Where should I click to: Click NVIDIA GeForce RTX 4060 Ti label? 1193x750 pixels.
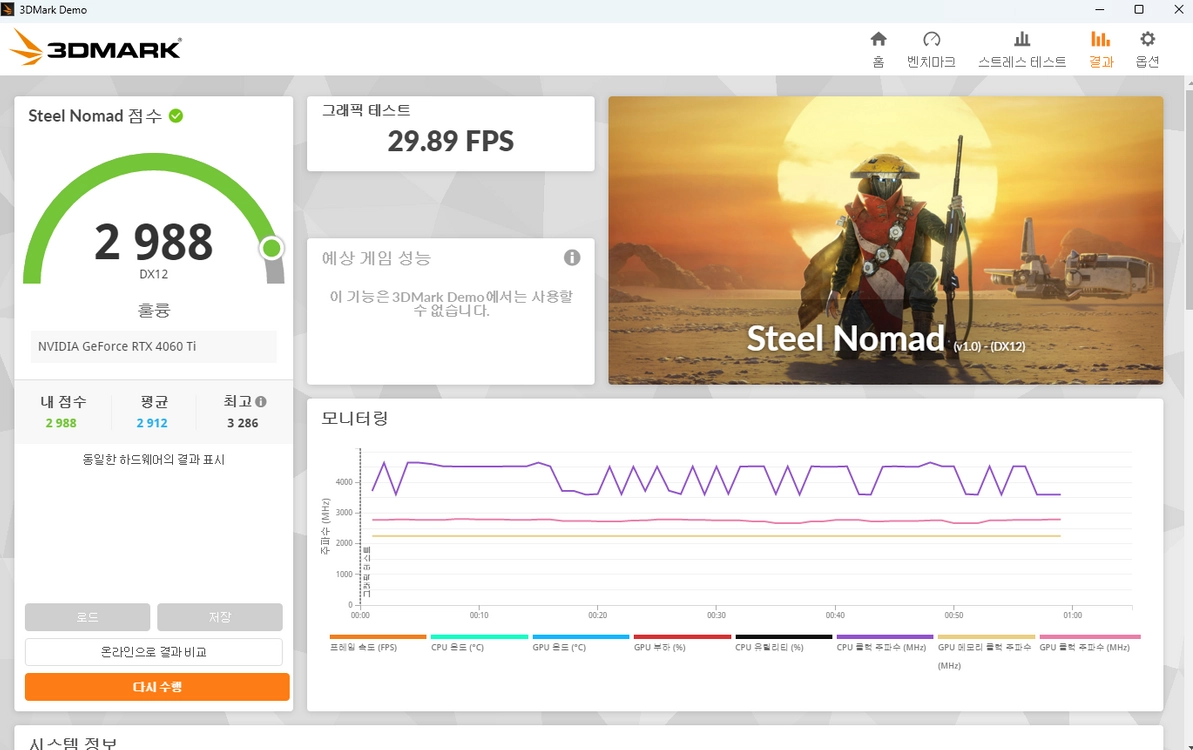pyautogui.click(x=117, y=346)
